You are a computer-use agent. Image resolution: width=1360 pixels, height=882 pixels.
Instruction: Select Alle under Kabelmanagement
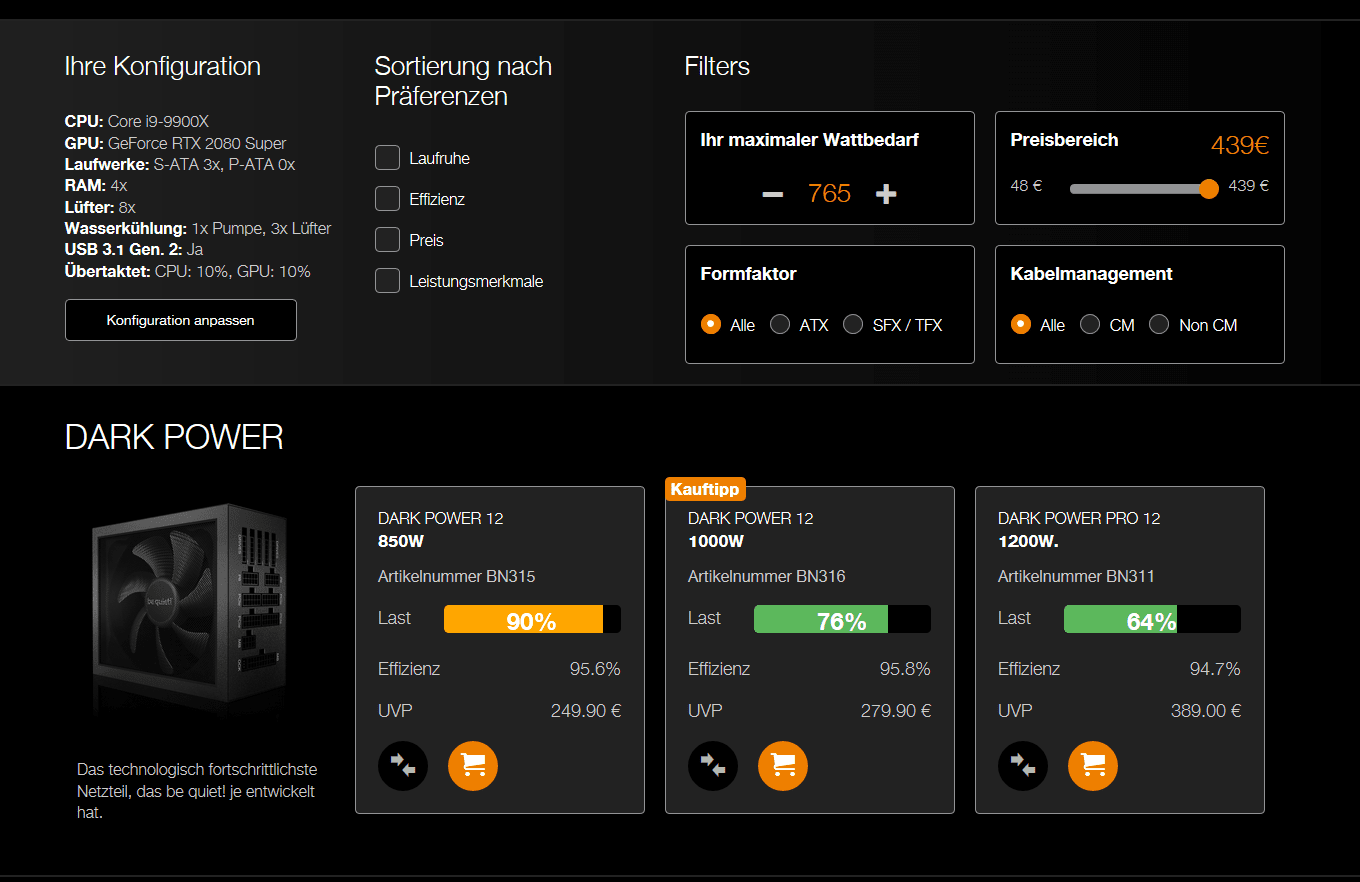click(x=1021, y=324)
